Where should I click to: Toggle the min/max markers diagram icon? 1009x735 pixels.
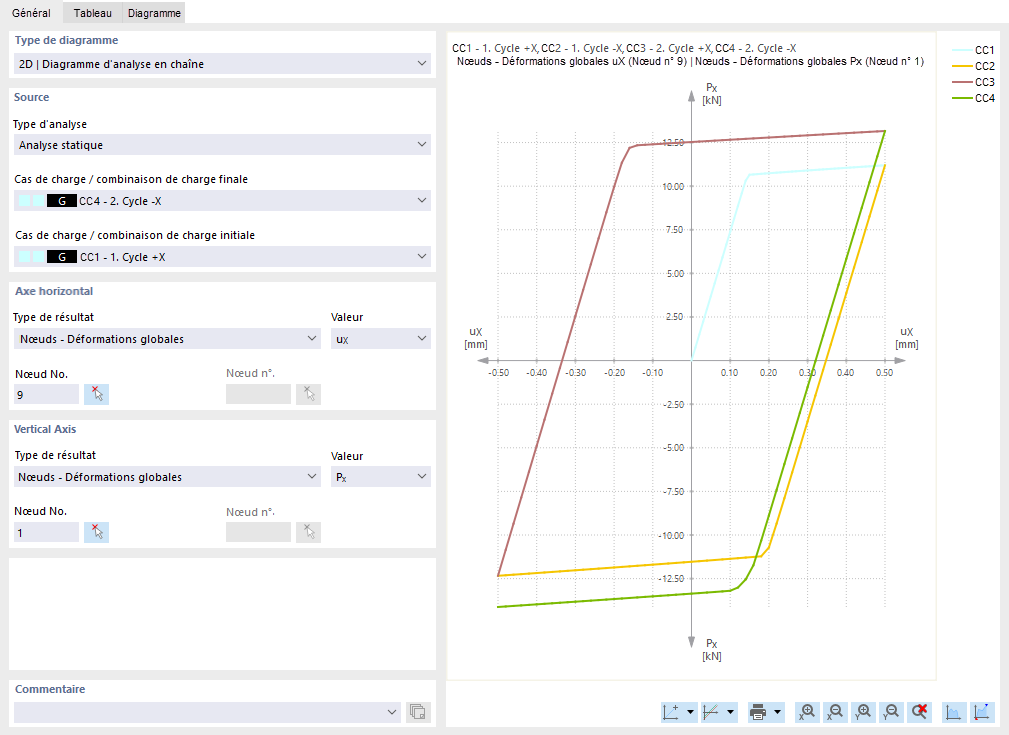tap(981, 712)
